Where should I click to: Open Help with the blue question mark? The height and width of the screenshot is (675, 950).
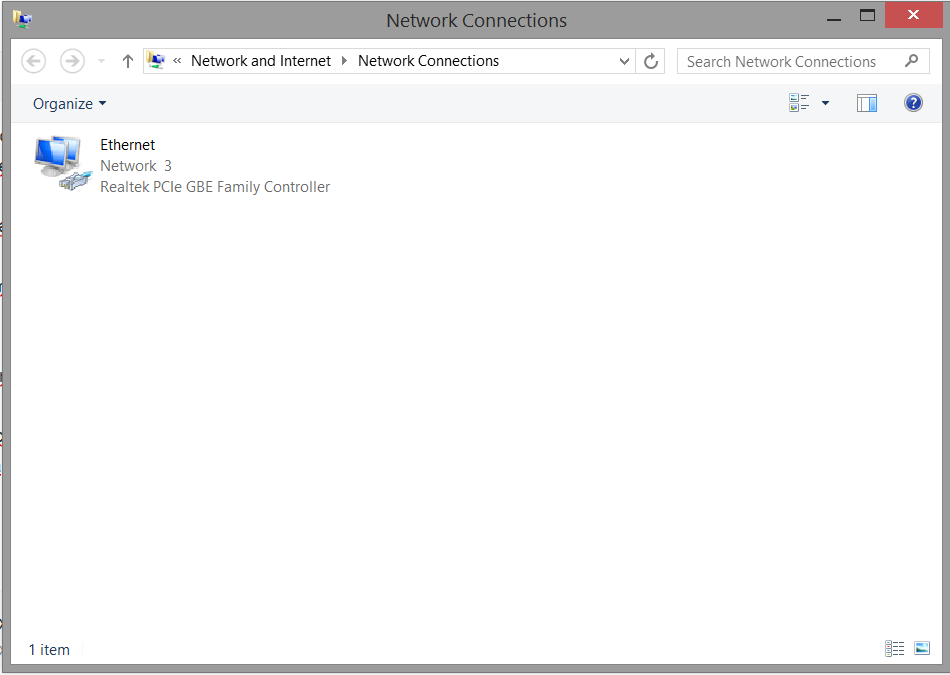(x=913, y=103)
